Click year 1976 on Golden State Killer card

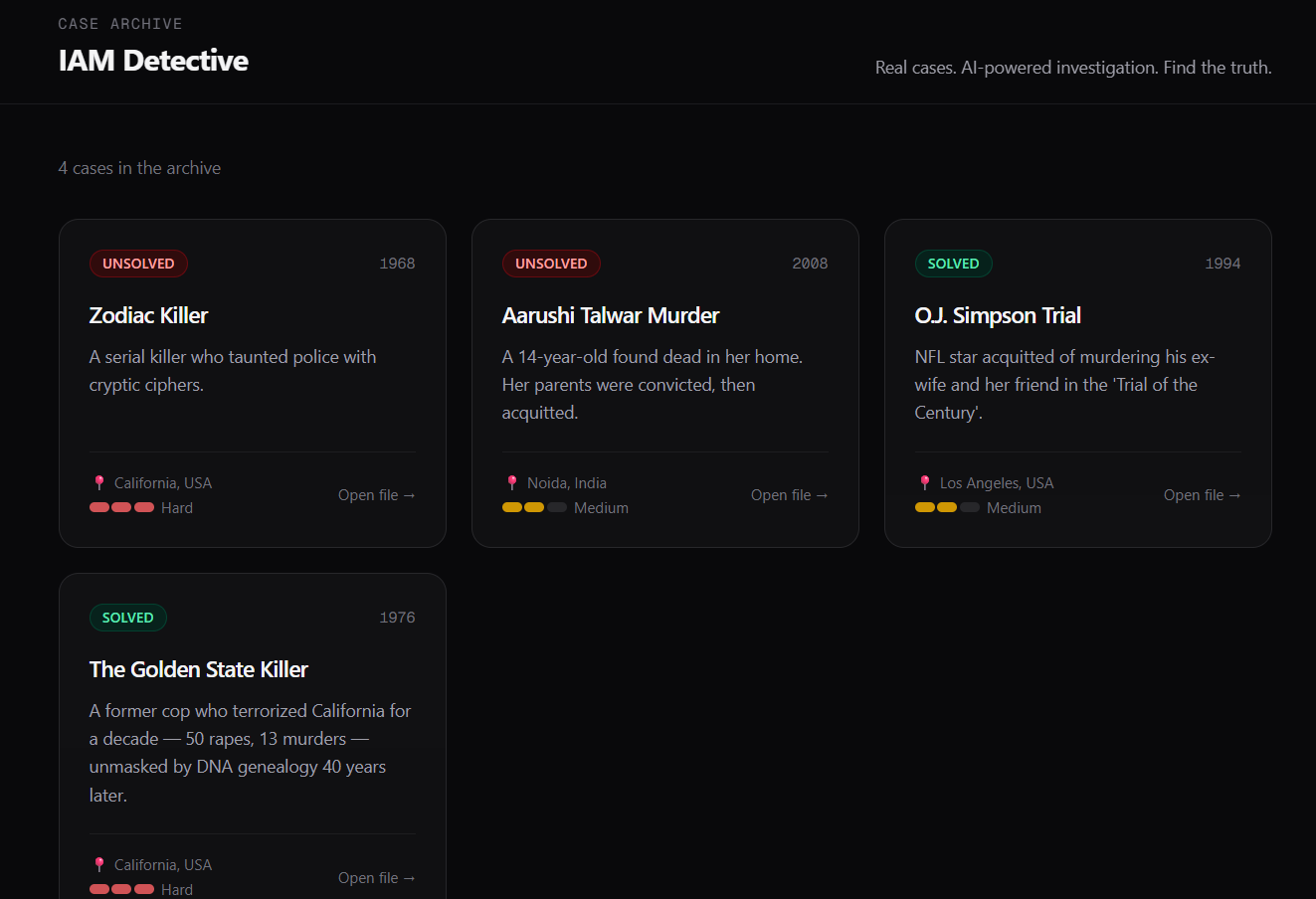[397, 618]
